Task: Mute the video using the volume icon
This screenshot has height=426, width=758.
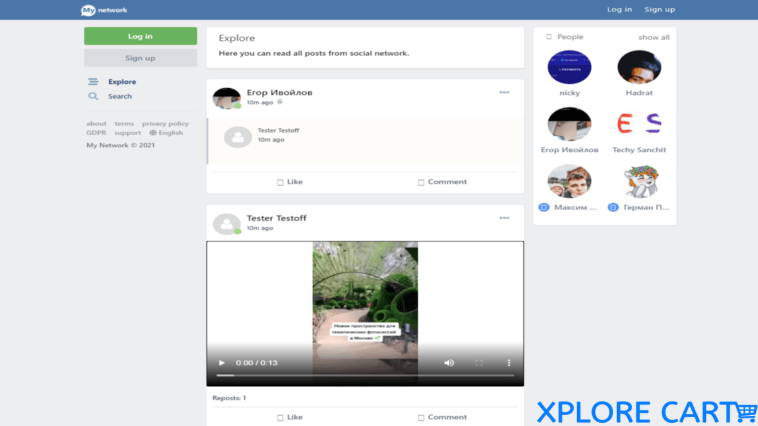Action: [449, 363]
